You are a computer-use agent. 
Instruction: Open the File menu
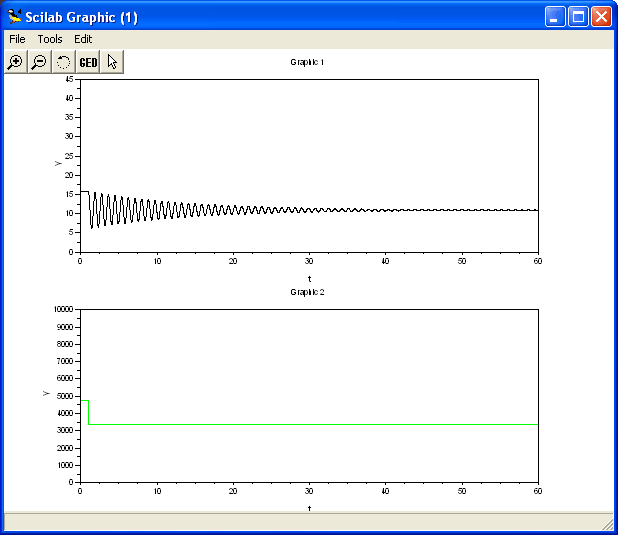pos(17,39)
